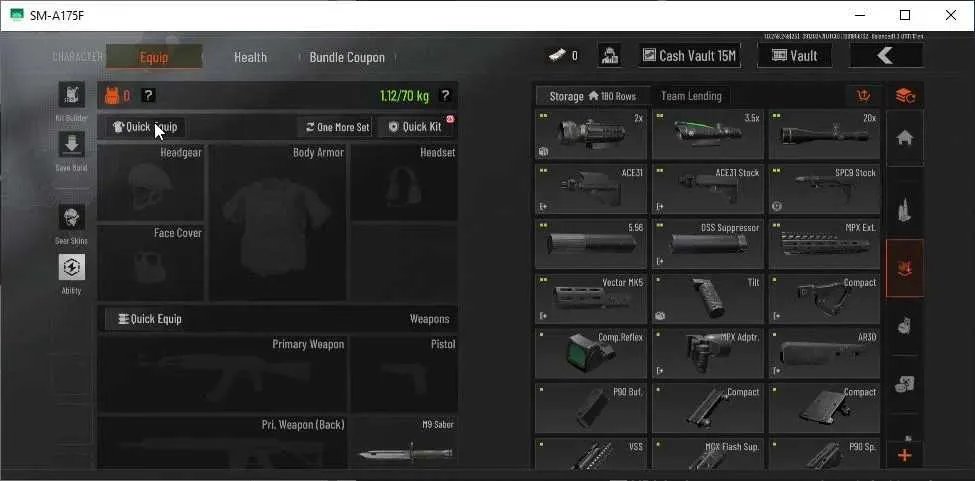Select the ACE31 Stock item
The width and height of the screenshot is (975, 481).
[708, 190]
